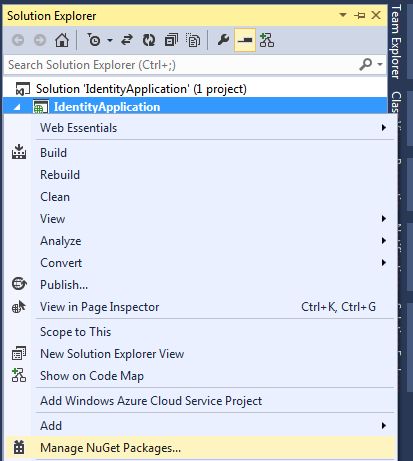Toggle Show All Files icon
413x461 pixels.
click(x=193, y=40)
